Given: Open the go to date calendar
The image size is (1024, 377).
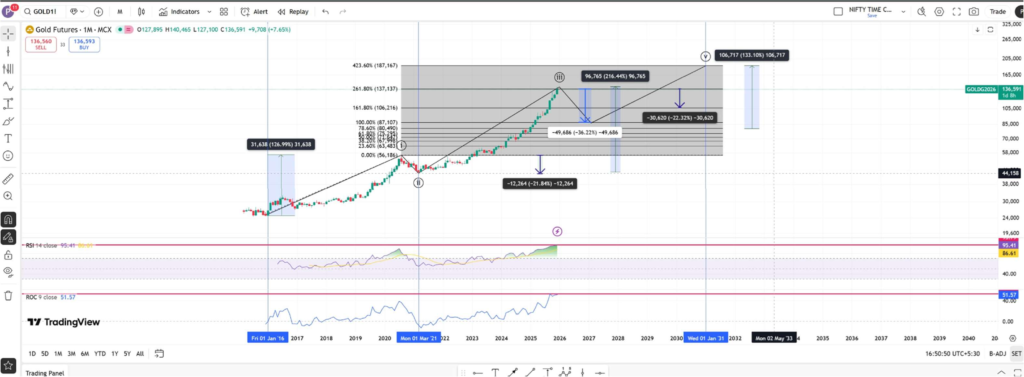Looking at the screenshot, I should pos(159,353).
